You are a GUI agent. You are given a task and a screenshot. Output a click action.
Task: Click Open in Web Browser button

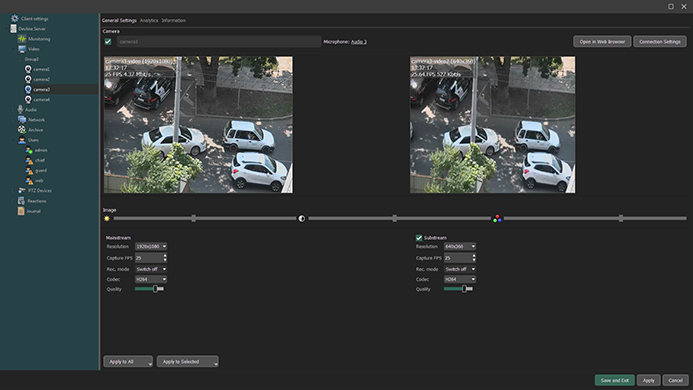602,42
